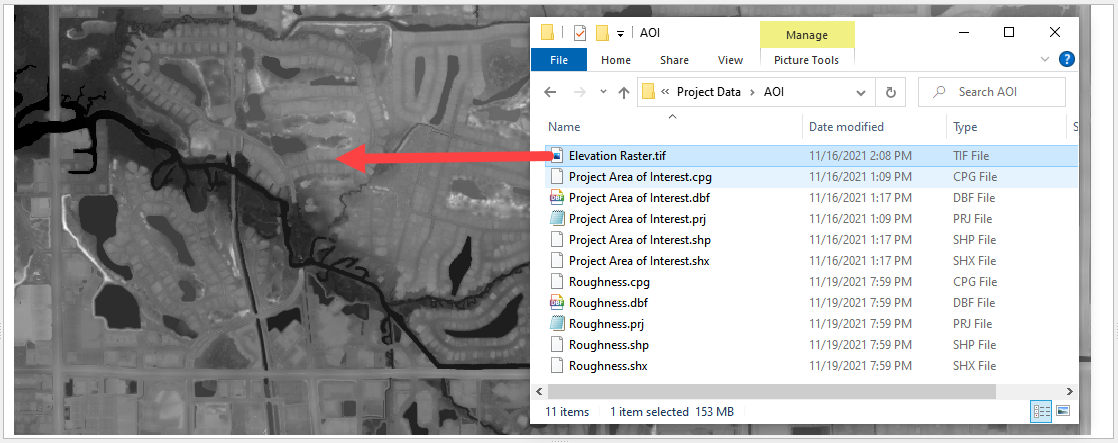Switch to details view layout
Image resolution: width=1118 pixels, height=443 pixels.
pyautogui.click(x=1040, y=411)
